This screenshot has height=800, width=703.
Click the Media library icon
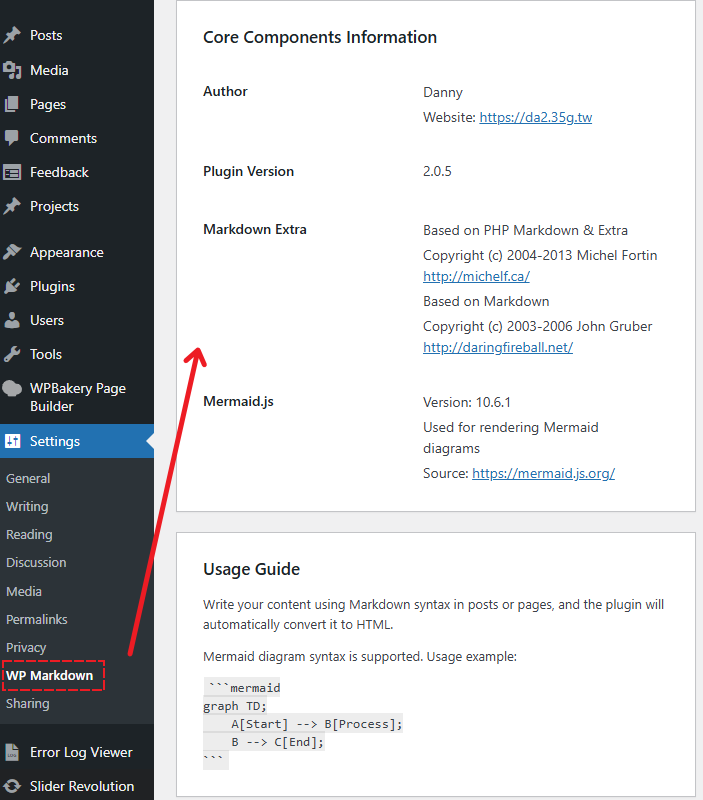(x=12, y=70)
